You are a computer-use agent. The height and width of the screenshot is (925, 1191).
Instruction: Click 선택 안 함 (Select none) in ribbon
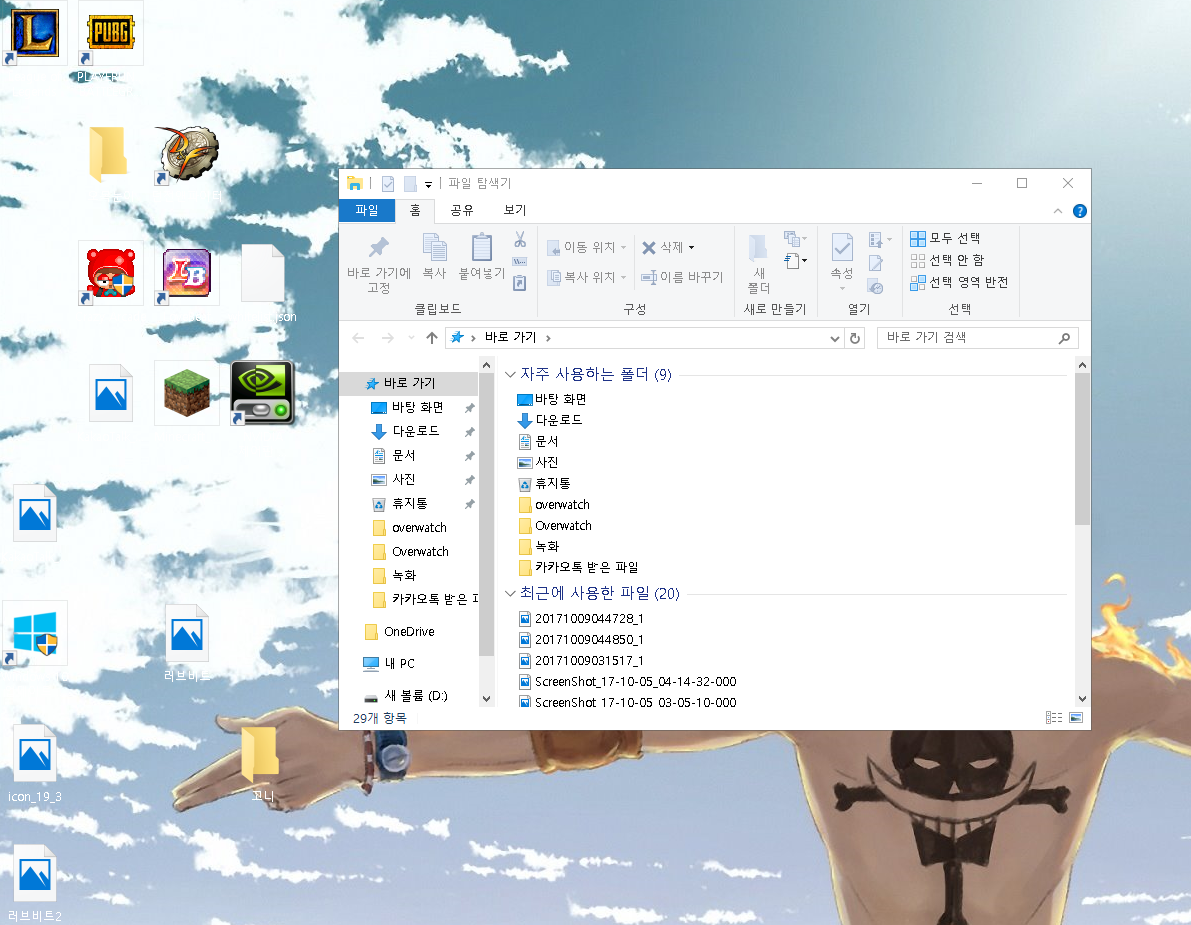tap(947, 260)
